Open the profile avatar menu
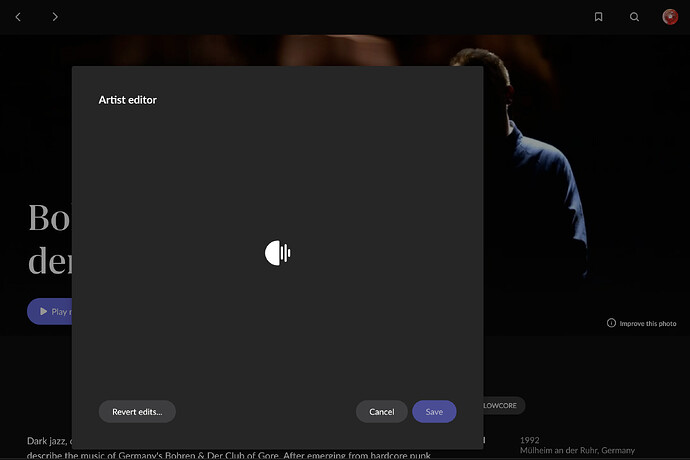Image resolution: width=690 pixels, height=460 pixels. pyautogui.click(x=670, y=17)
